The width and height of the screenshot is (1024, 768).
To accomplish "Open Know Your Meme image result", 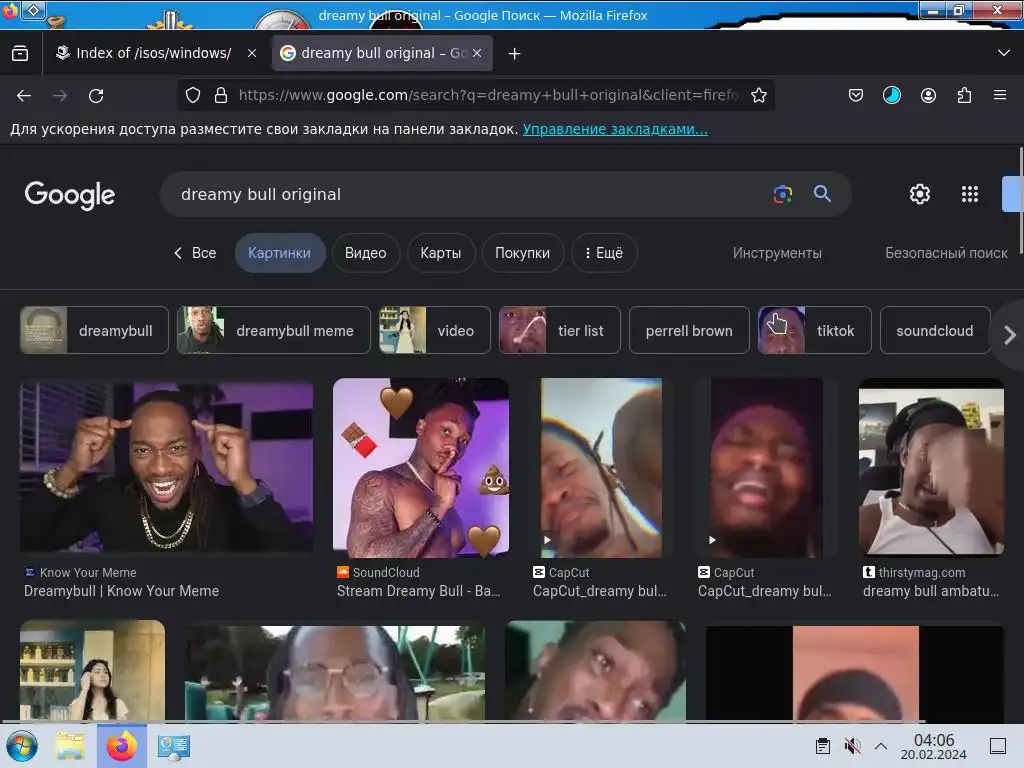I will pyautogui.click(x=167, y=467).
